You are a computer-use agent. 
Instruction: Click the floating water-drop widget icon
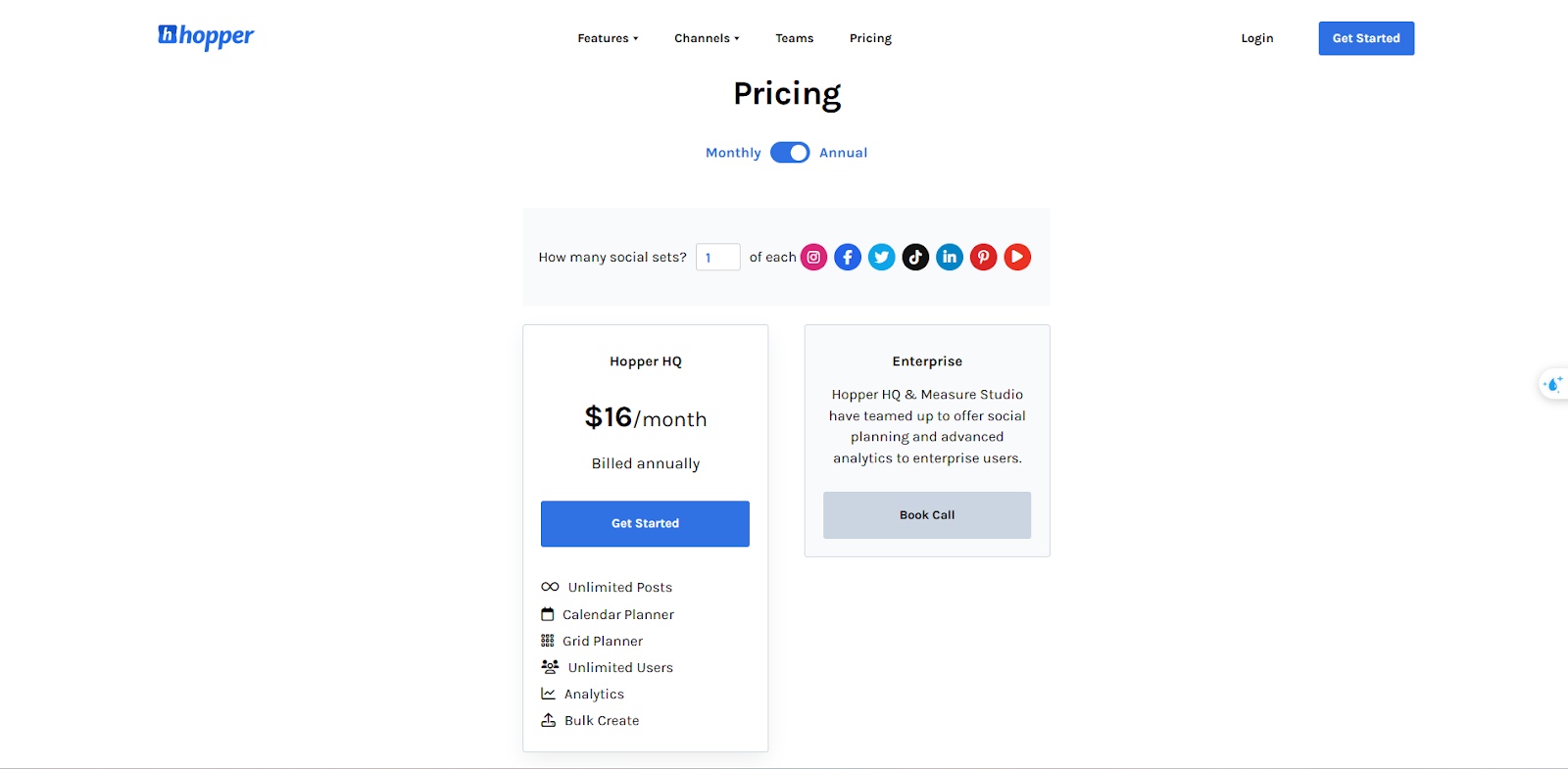(1553, 385)
